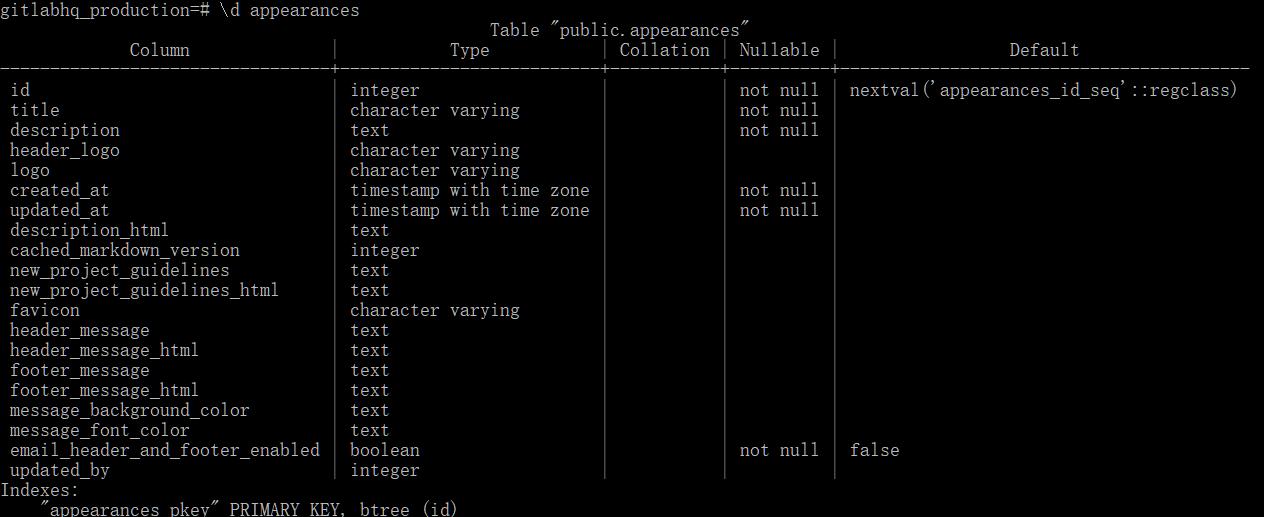The image size is (1264, 517).
Task: Click the email_header_and_footer_enabled column name
Action: 165,450
